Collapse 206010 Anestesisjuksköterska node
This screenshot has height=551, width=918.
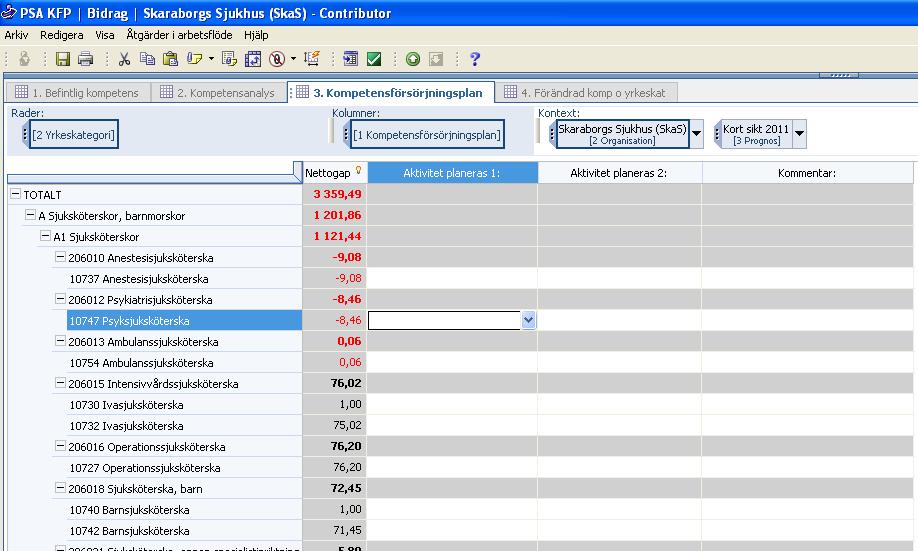click(x=60, y=257)
